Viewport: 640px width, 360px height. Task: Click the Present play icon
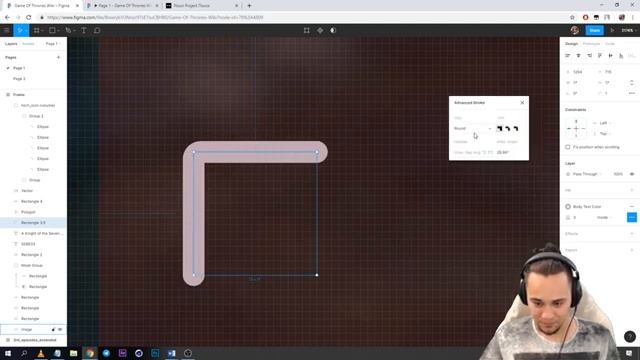[x=612, y=30]
